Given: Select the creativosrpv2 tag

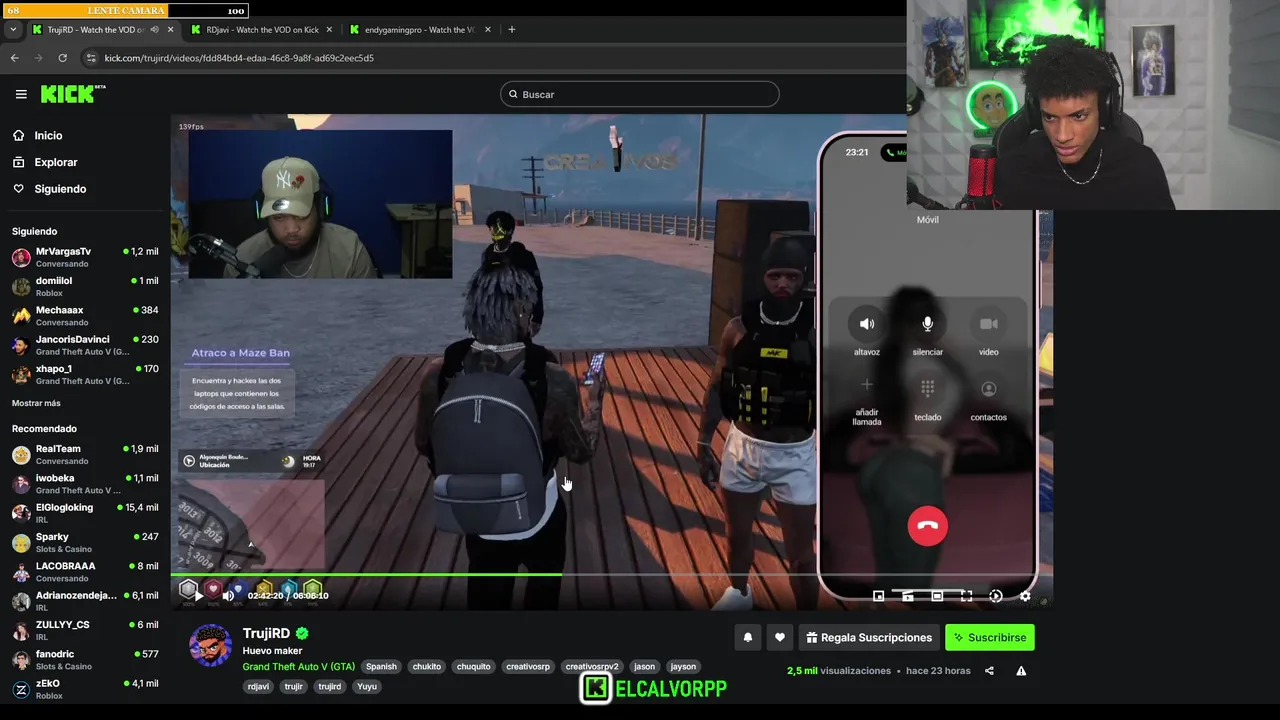Looking at the screenshot, I should (592, 667).
